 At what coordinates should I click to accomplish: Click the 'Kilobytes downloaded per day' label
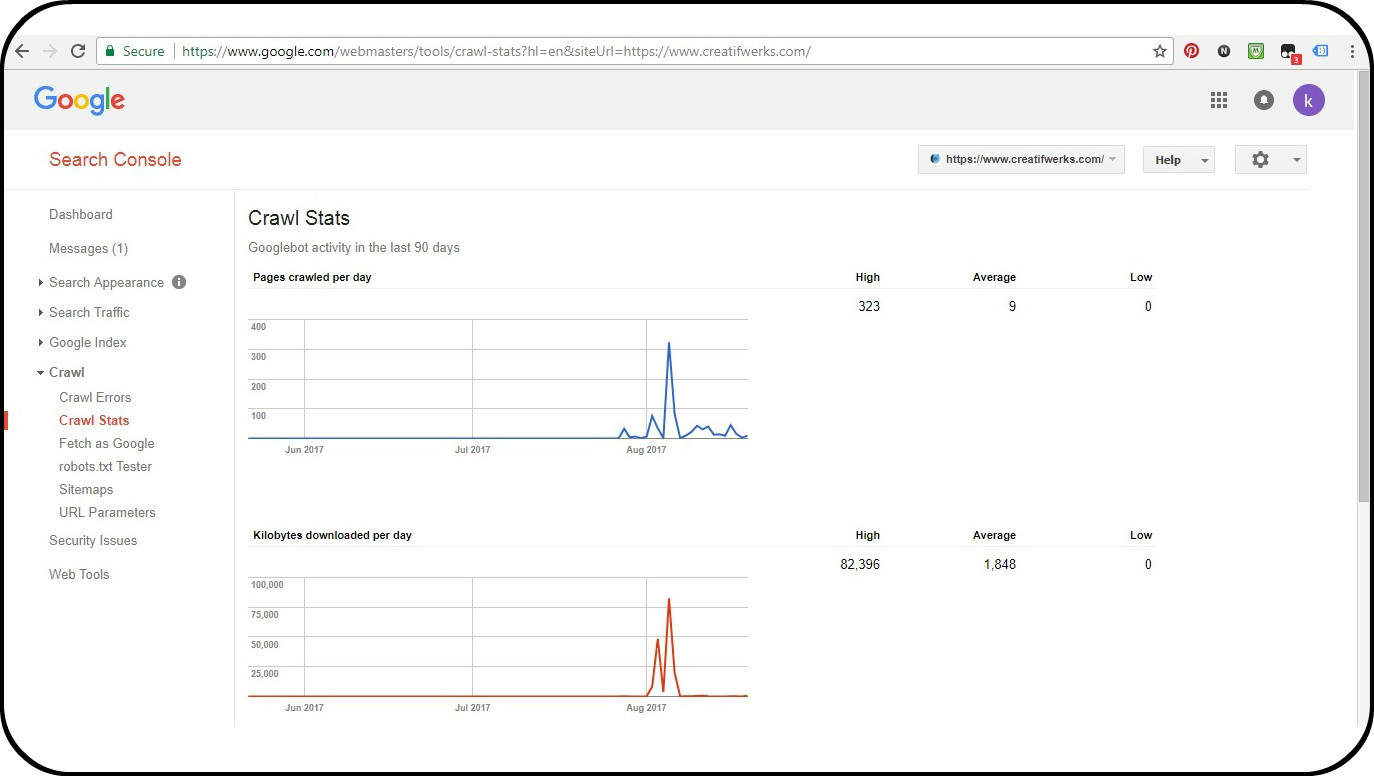[332, 535]
